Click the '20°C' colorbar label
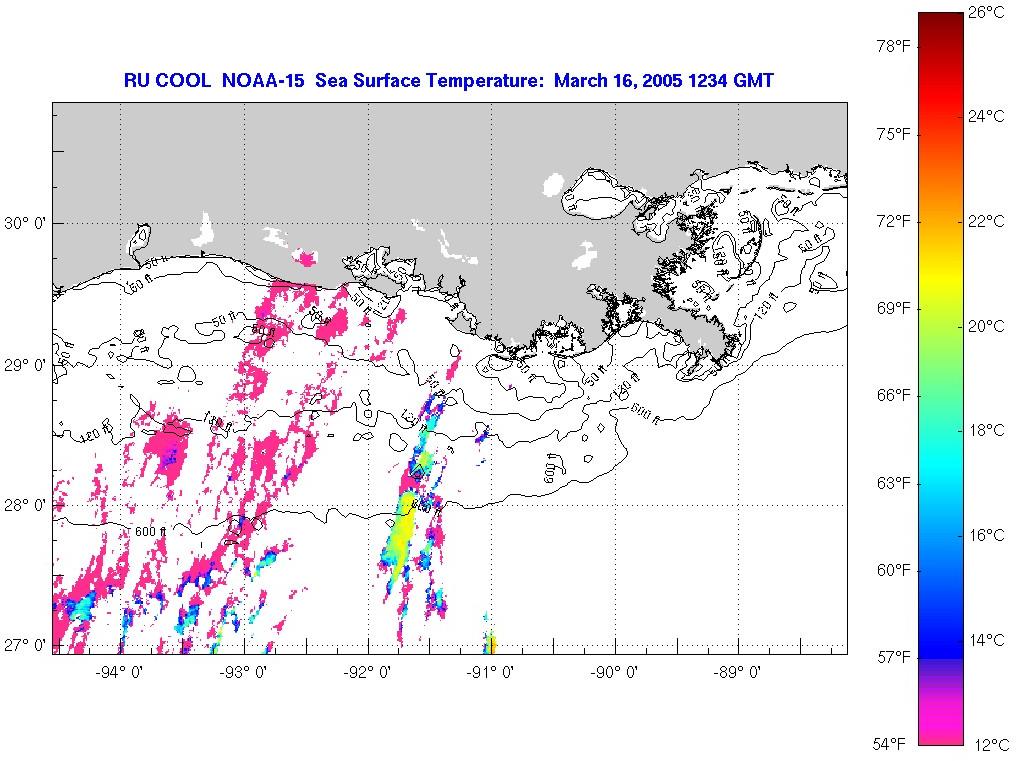 987,326
